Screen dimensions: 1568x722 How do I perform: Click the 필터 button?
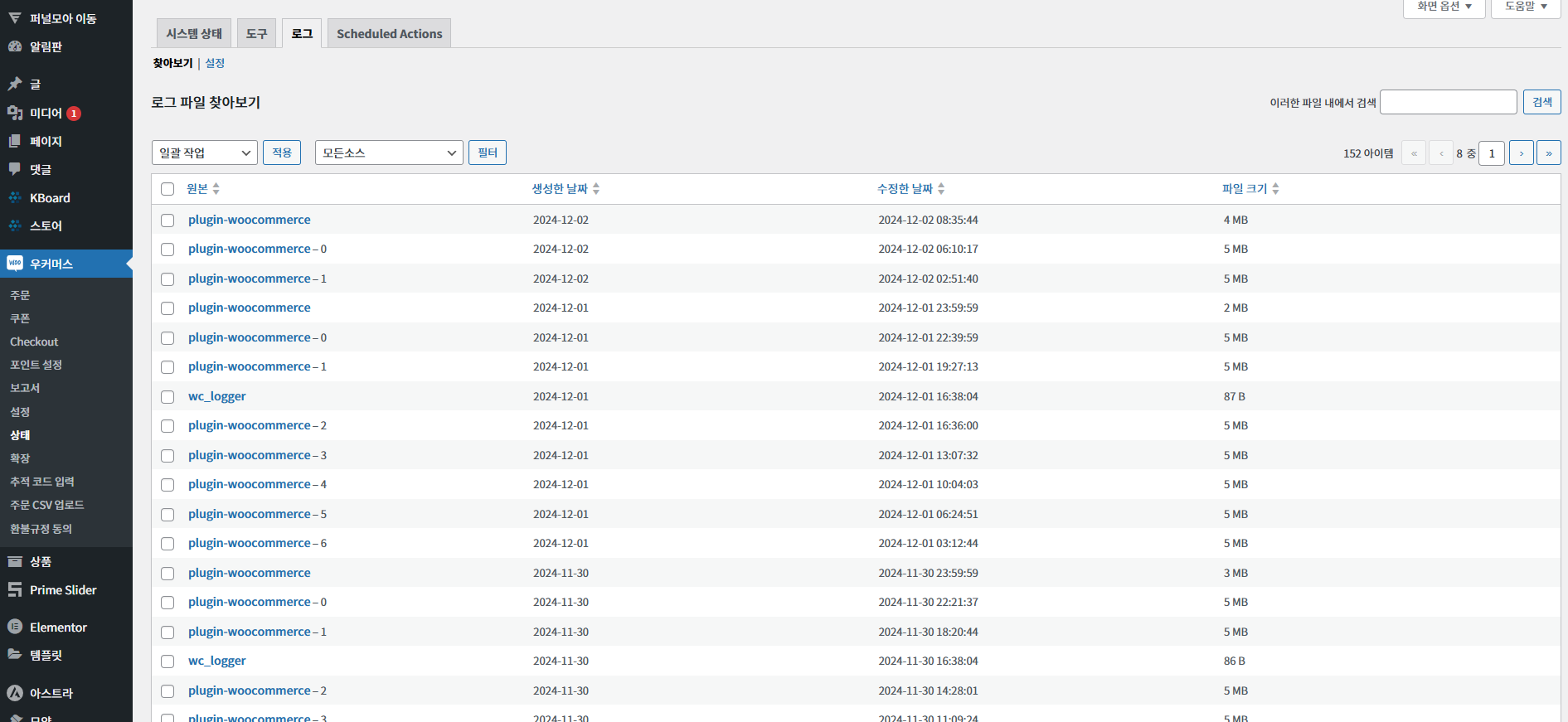[x=488, y=153]
